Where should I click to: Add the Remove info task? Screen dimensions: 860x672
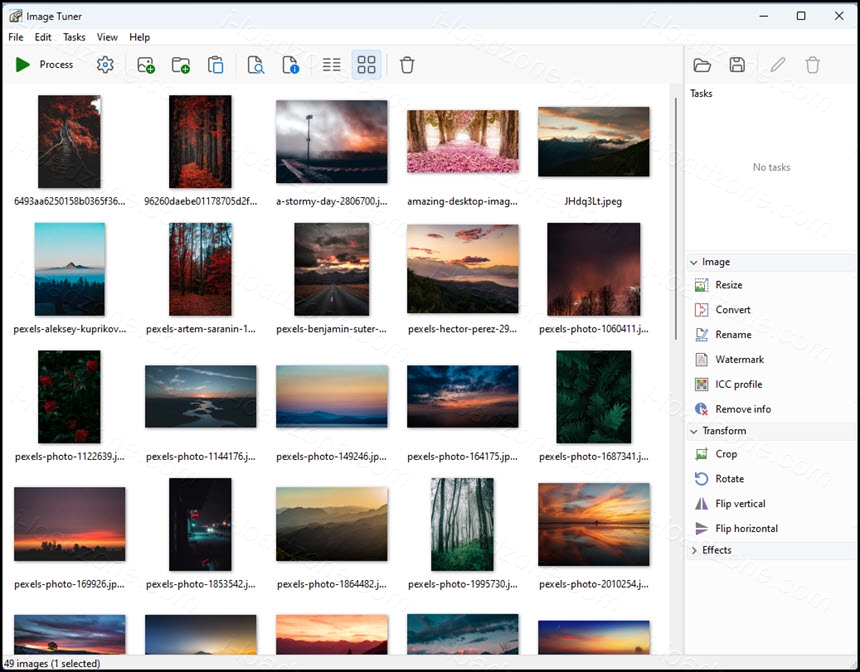[x=743, y=409]
